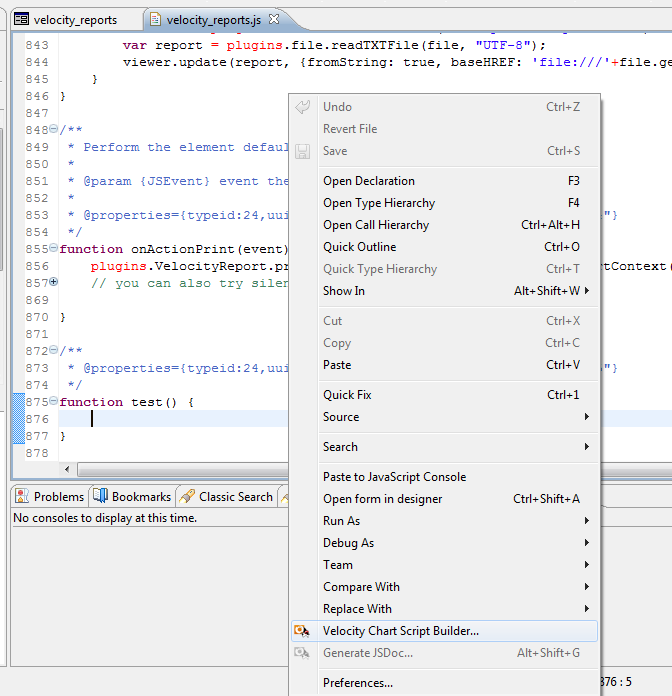The image size is (672, 696).
Task: Expand the Search submenu
Action: pyautogui.click(x=444, y=447)
